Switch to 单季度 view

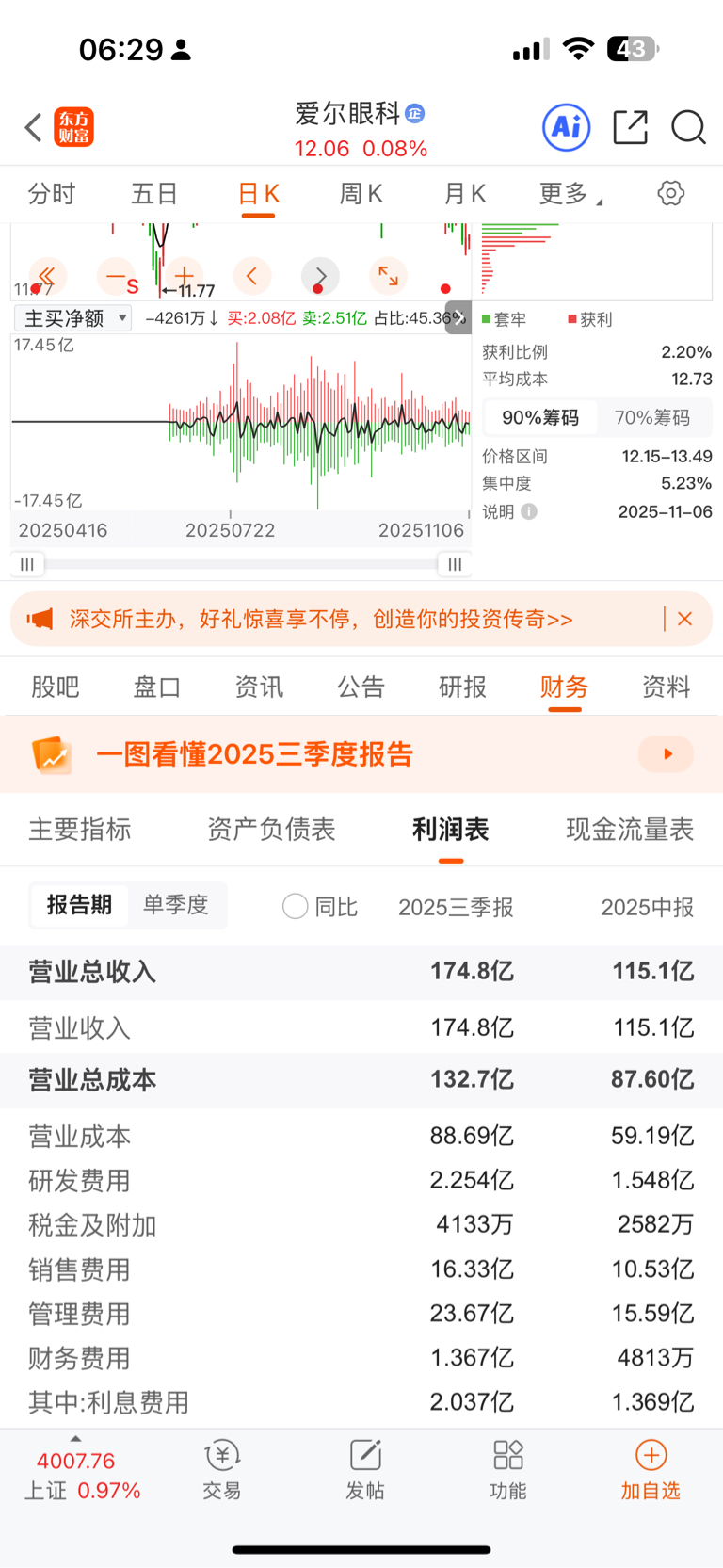pyautogui.click(x=176, y=905)
